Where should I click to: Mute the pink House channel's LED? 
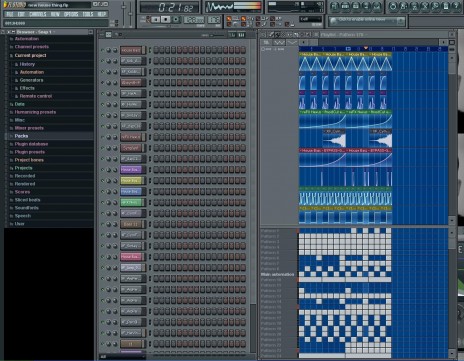click(102, 257)
